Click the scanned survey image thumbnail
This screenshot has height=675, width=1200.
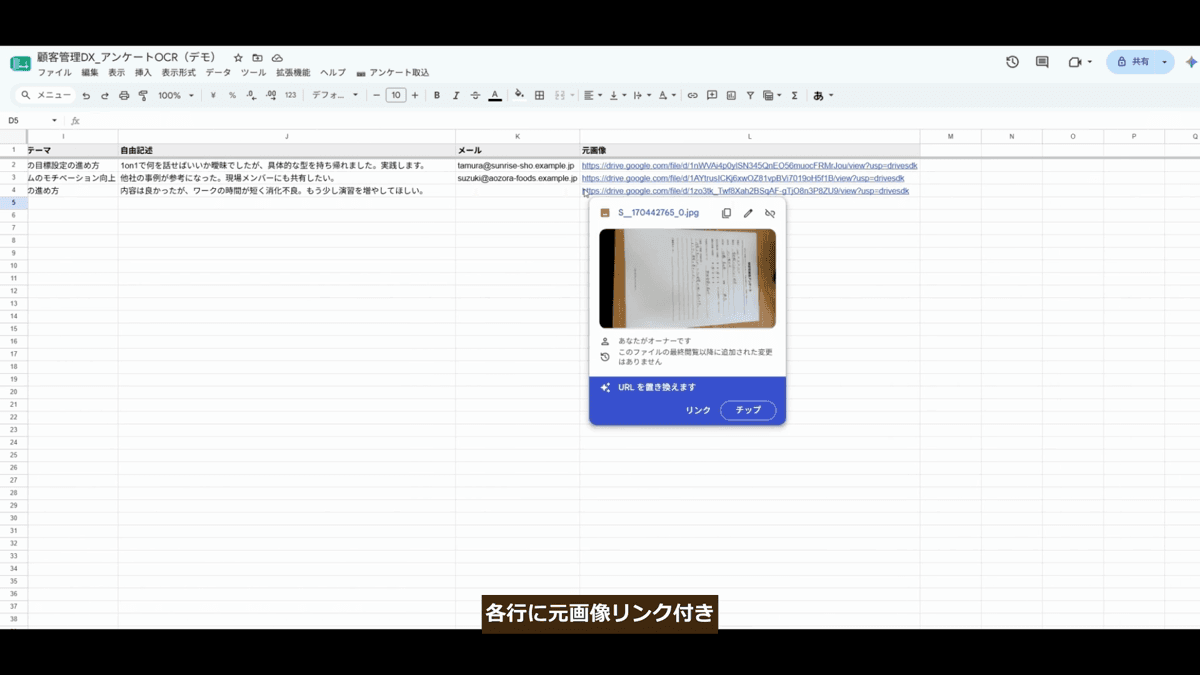click(687, 278)
